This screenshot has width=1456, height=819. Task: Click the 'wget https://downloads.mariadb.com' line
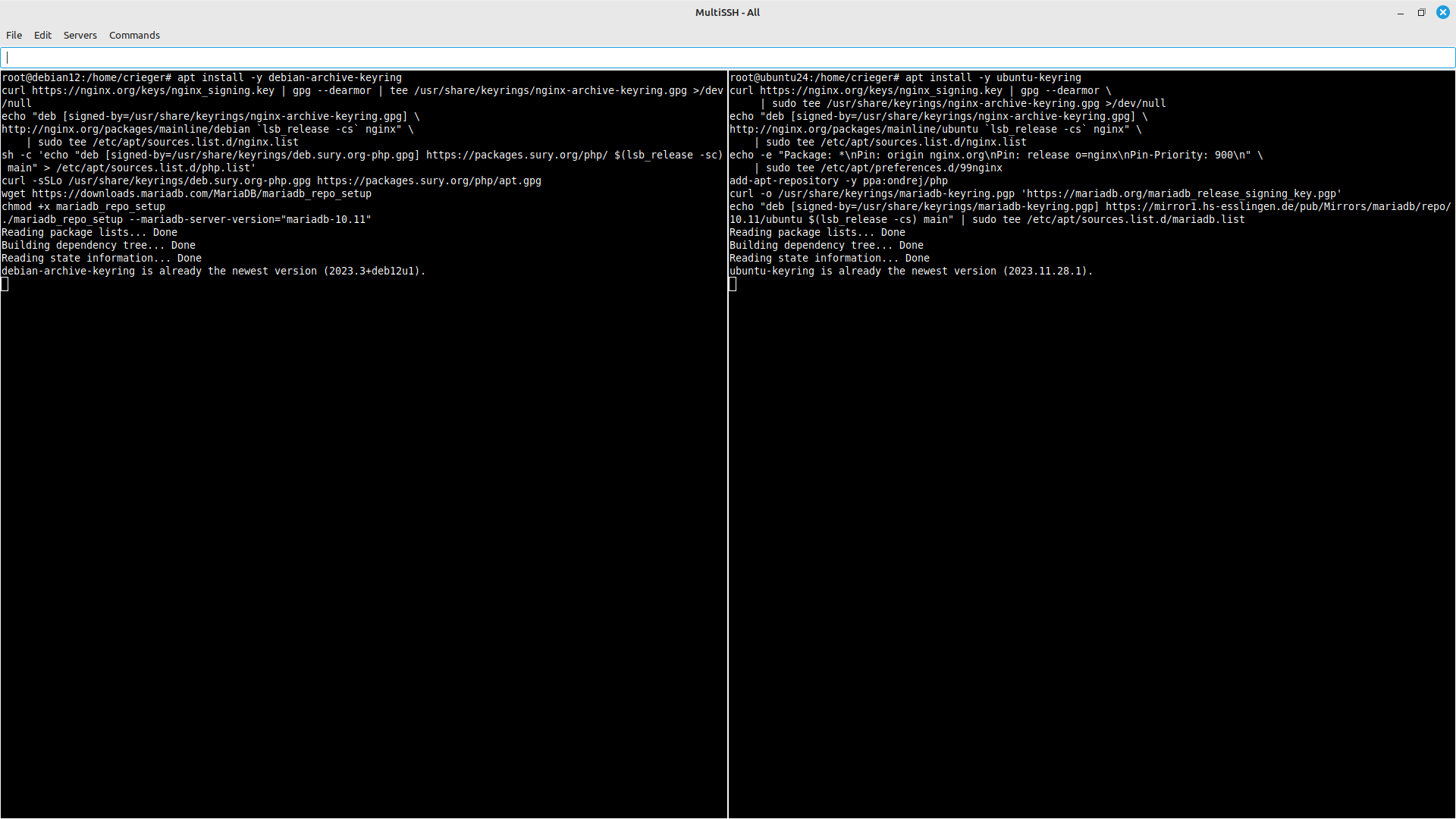click(187, 193)
